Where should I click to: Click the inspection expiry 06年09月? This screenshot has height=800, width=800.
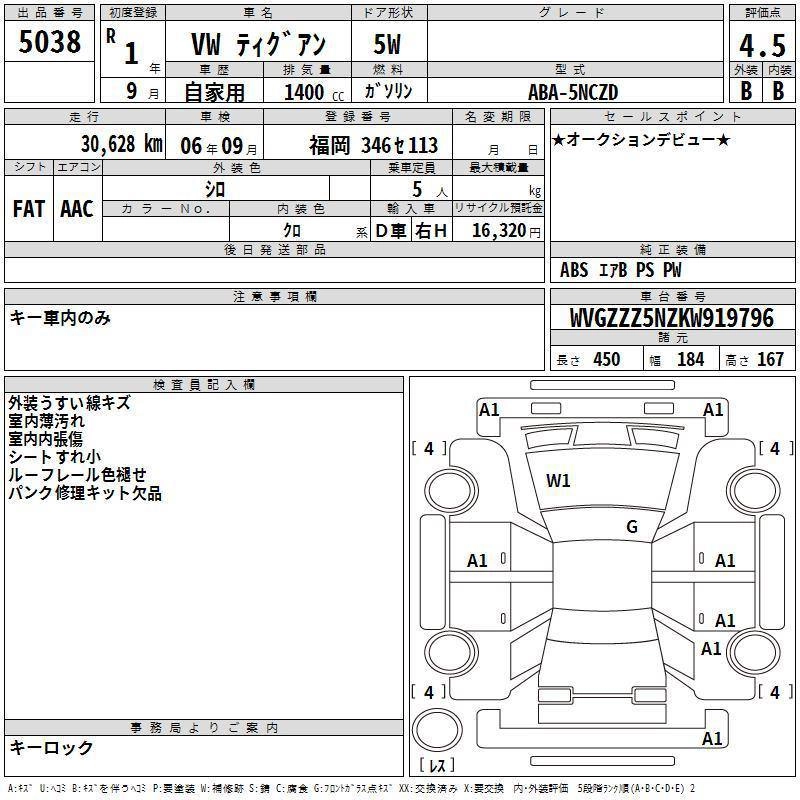pos(219,146)
